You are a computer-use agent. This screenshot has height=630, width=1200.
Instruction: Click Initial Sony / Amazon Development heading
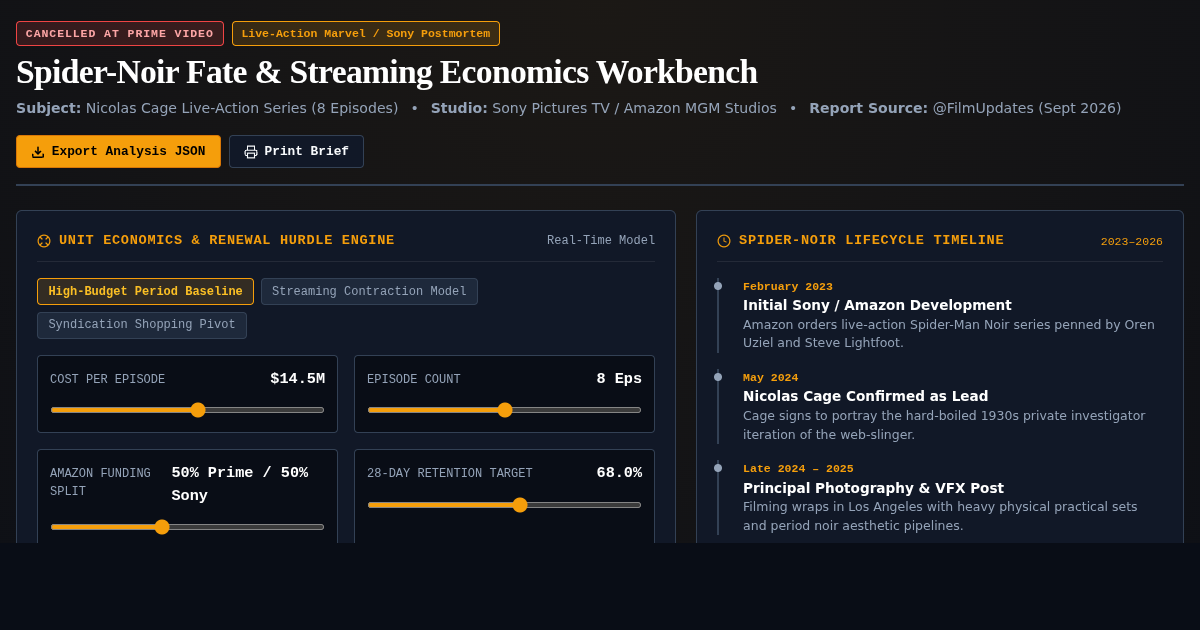point(877,305)
